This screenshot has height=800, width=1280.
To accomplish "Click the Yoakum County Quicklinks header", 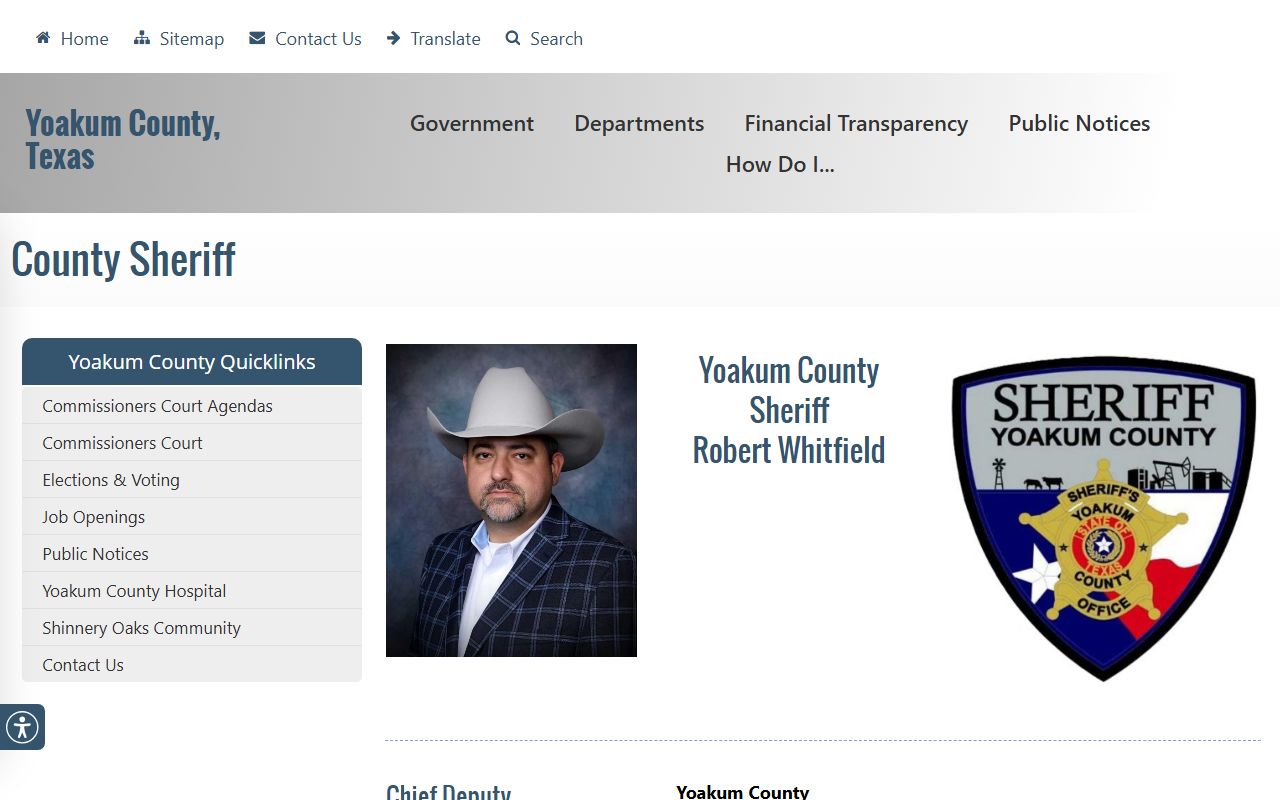I will tap(192, 362).
